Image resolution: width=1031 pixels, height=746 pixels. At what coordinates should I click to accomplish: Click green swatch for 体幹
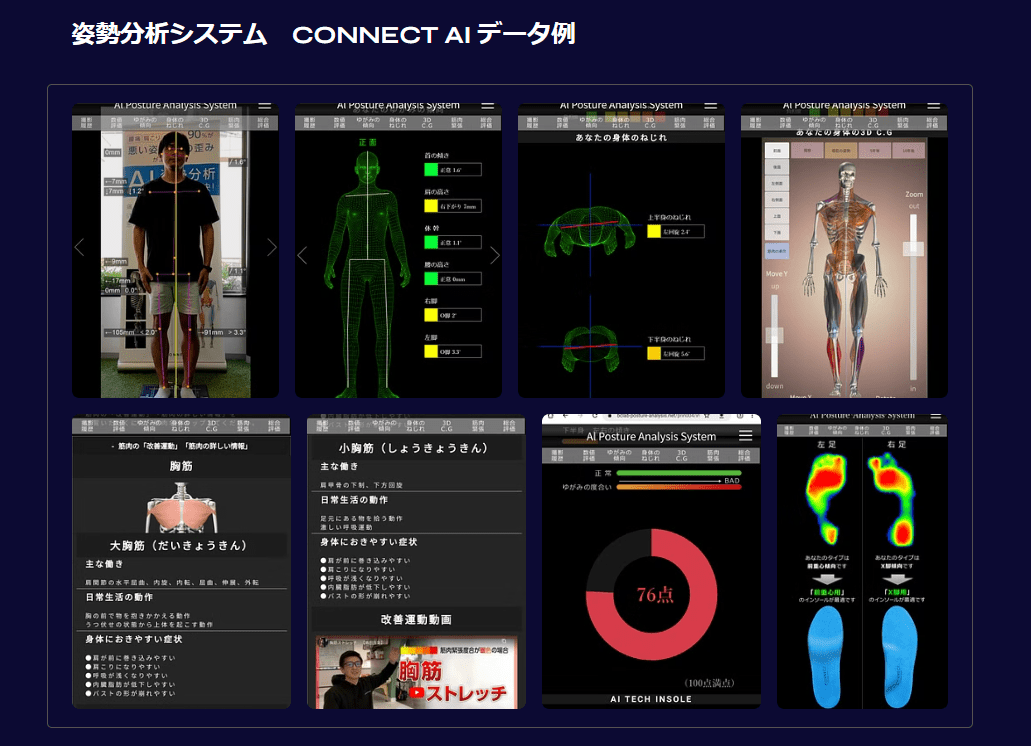click(431, 243)
